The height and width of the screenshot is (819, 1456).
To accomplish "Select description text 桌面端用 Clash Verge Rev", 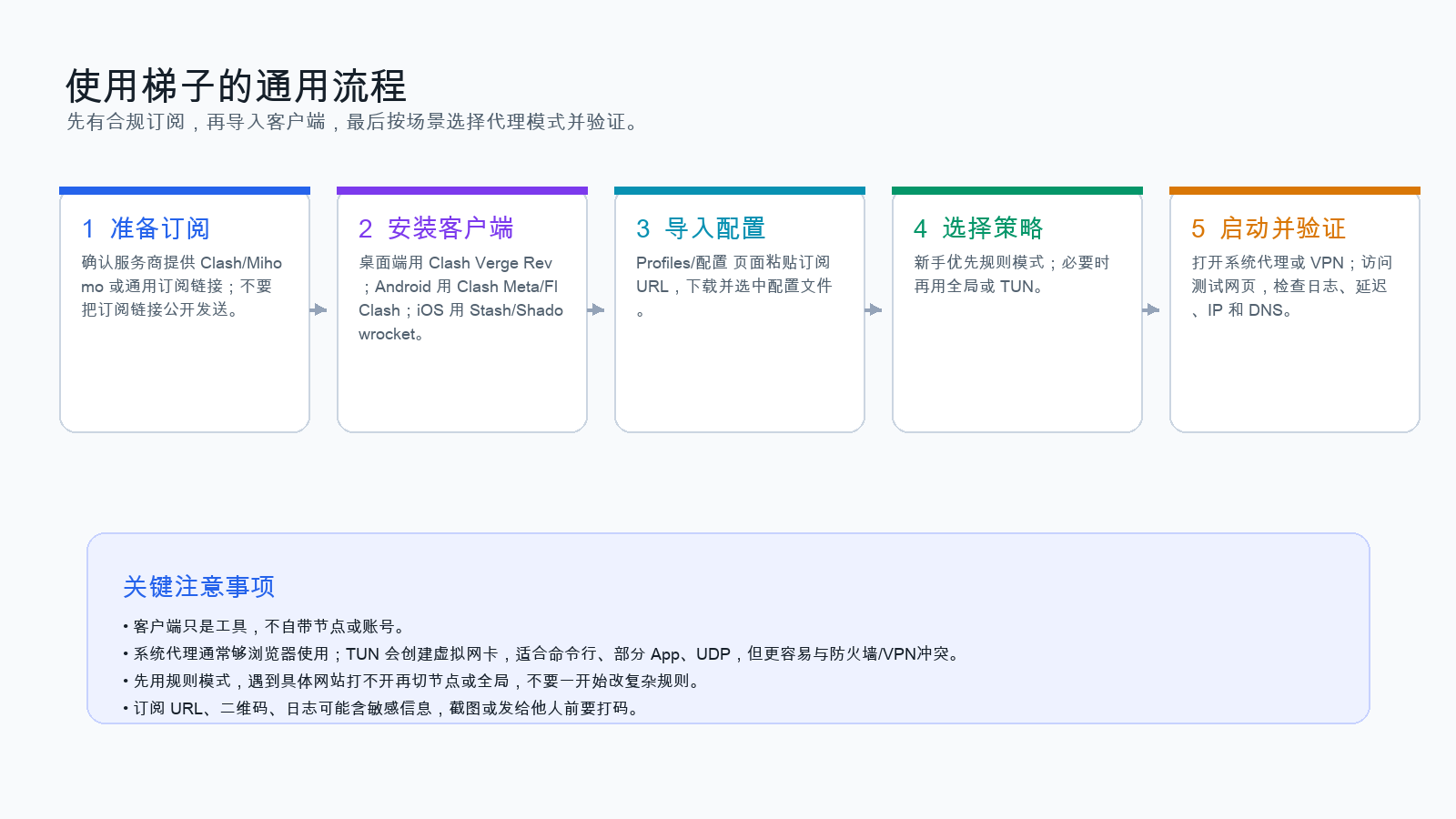I will pos(460,298).
